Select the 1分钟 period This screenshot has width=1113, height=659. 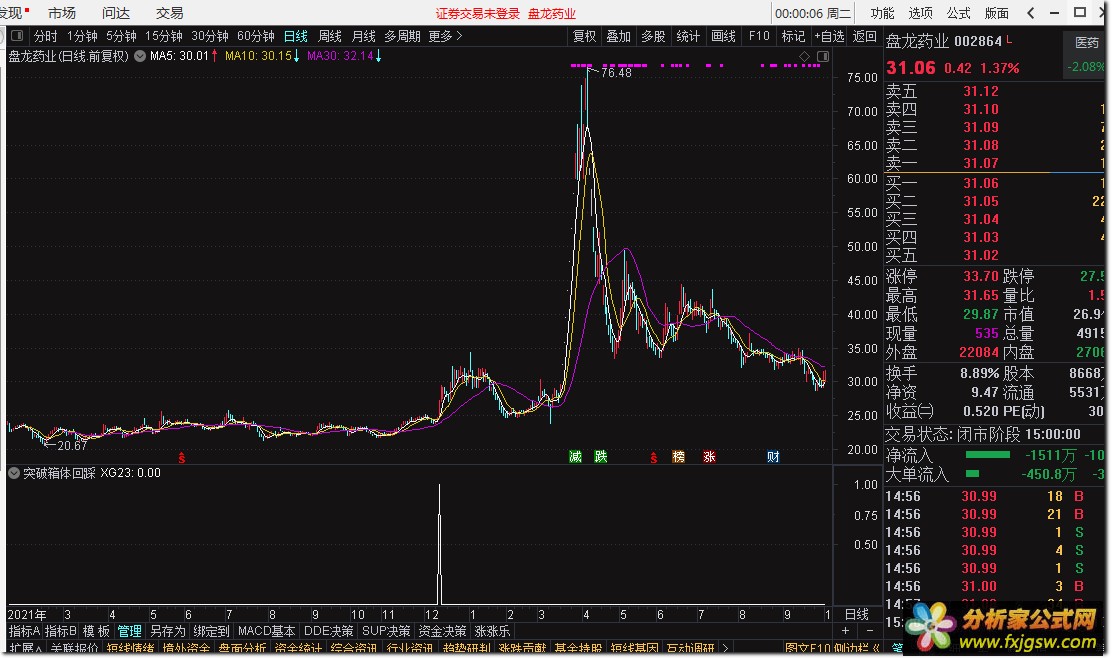[x=82, y=36]
